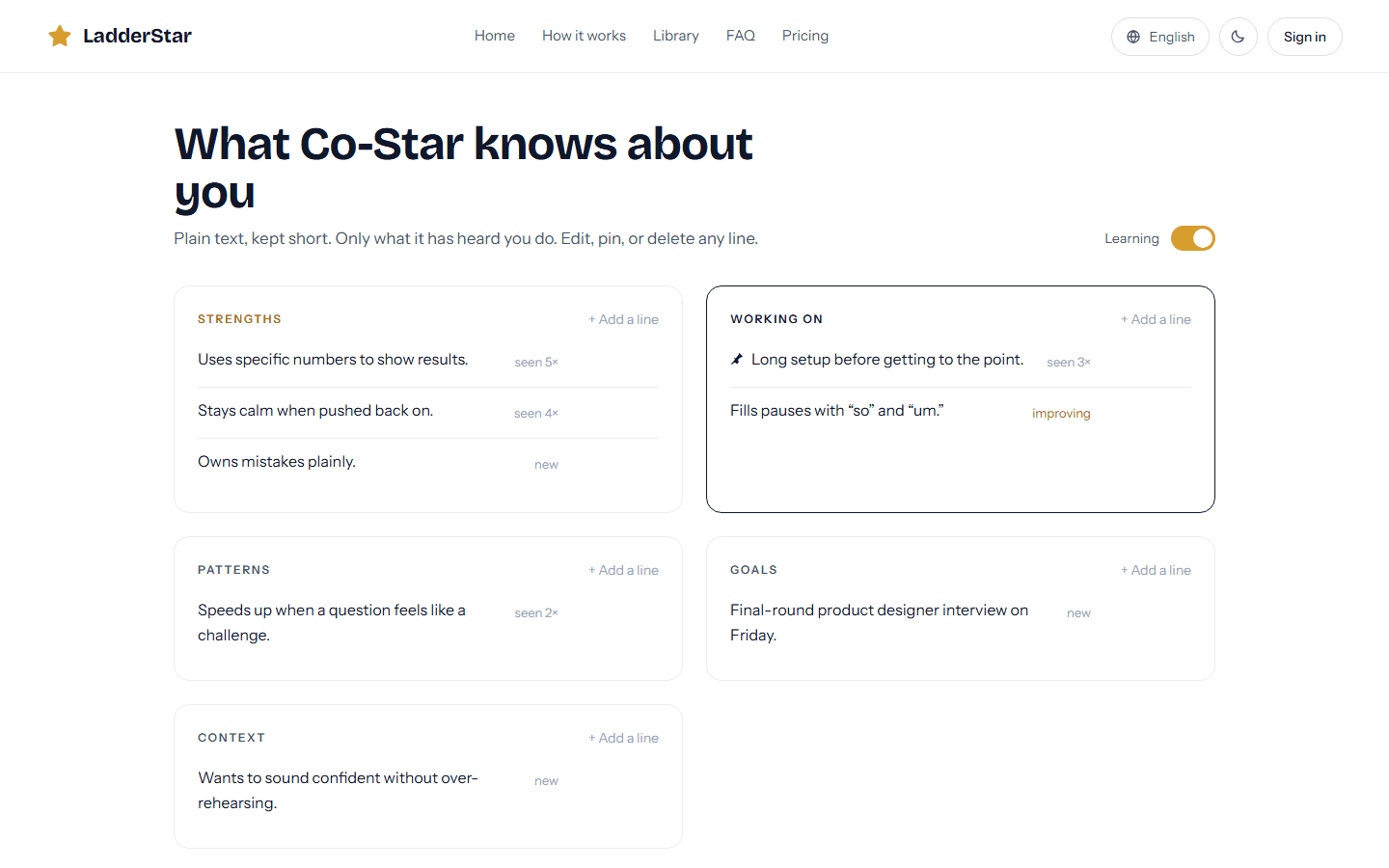The height and width of the screenshot is (868, 1389).
Task: Turn off the Learning toggle
Action: pos(1193,238)
